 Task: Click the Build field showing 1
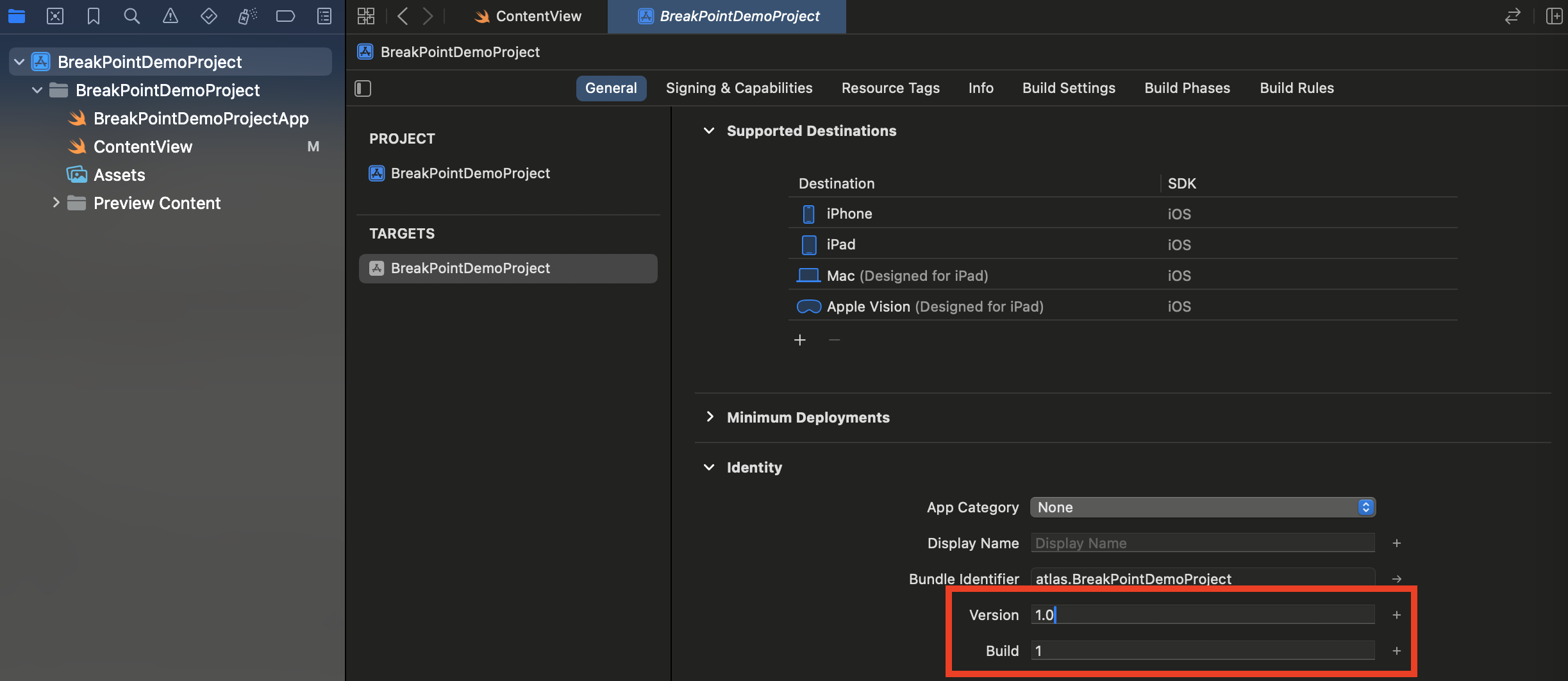coord(1203,651)
